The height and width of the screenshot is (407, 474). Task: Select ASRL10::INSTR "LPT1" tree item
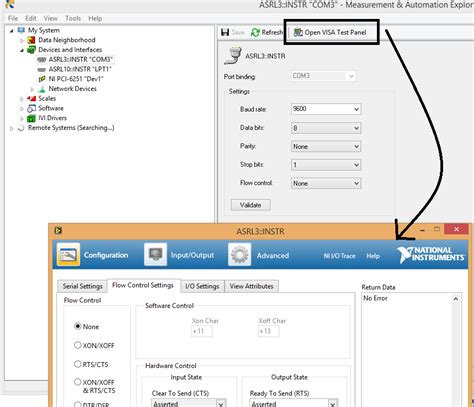click(x=80, y=69)
